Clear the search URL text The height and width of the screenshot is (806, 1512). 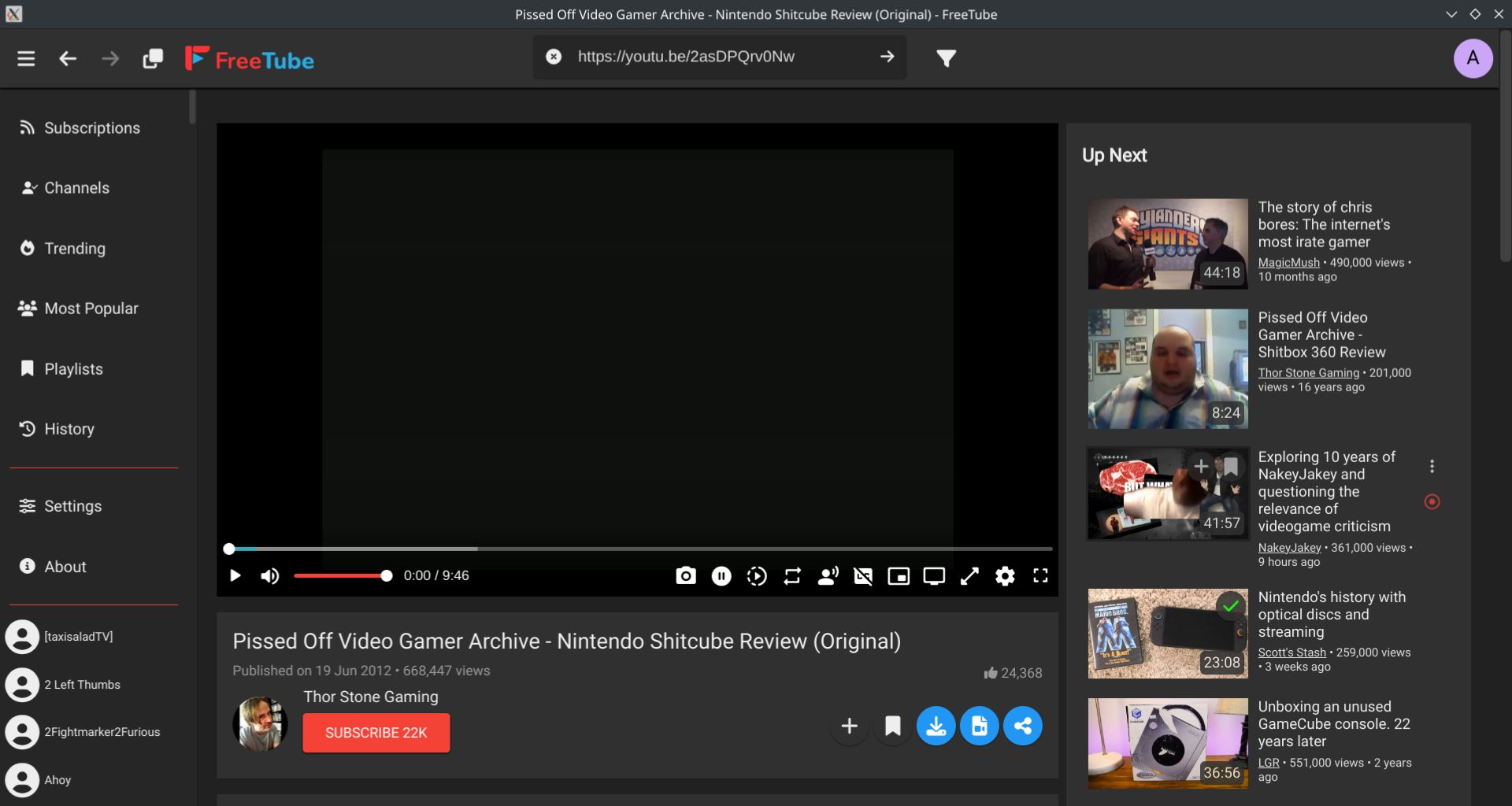point(554,57)
